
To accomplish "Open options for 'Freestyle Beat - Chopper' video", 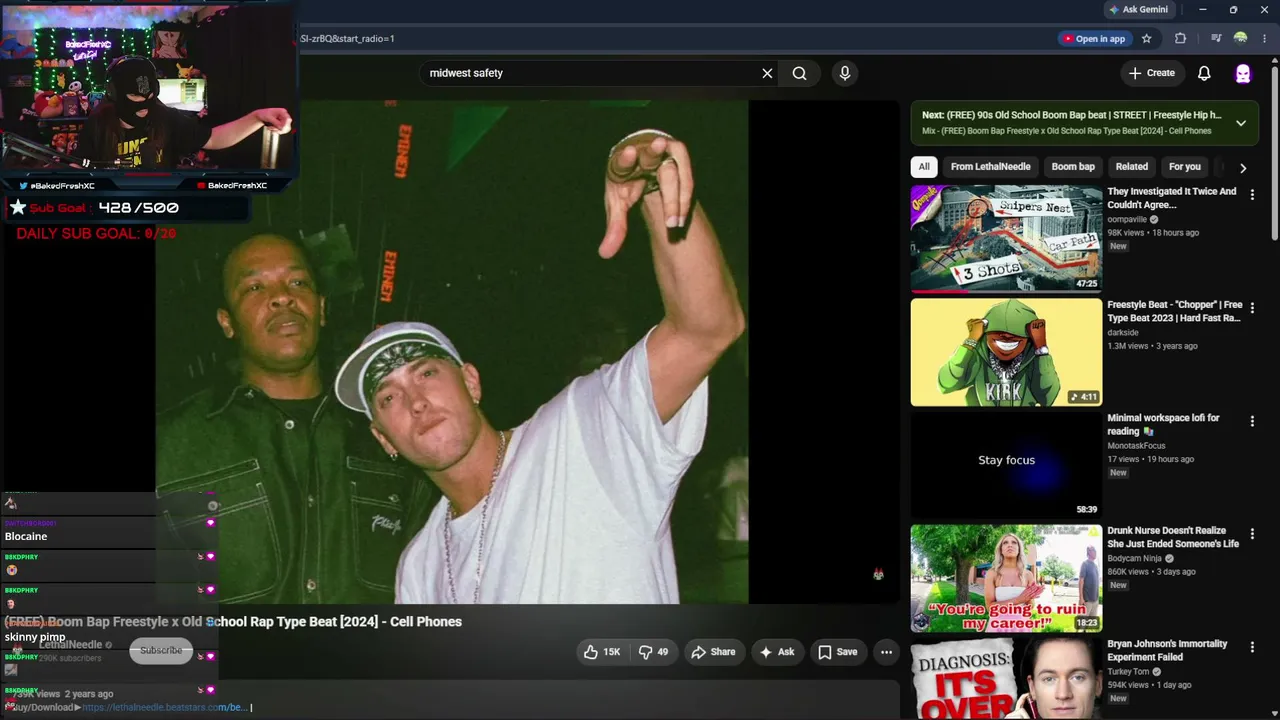I will coord(1252,308).
